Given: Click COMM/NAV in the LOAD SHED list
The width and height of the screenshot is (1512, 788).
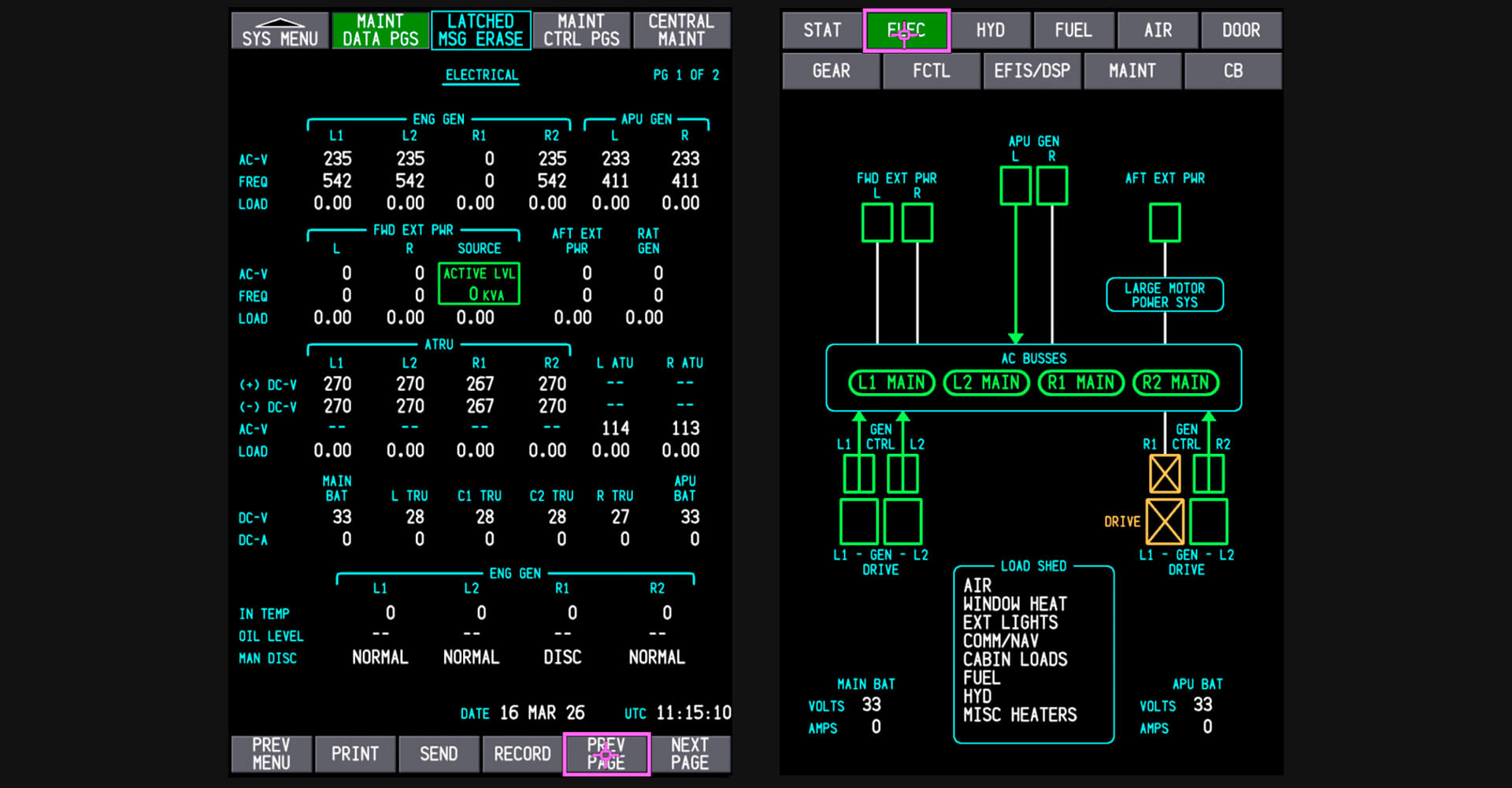Looking at the screenshot, I should click(x=1001, y=641).
